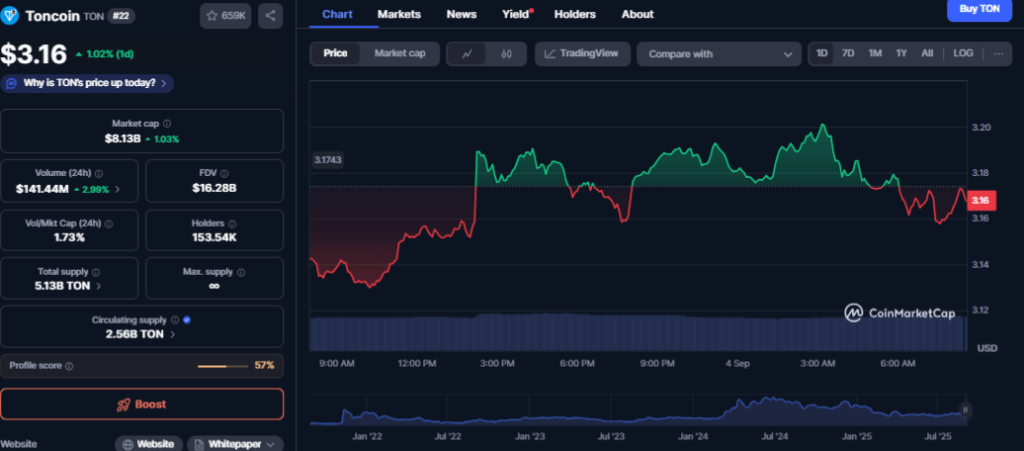Click the Profile score progress bar

point(222,366)
